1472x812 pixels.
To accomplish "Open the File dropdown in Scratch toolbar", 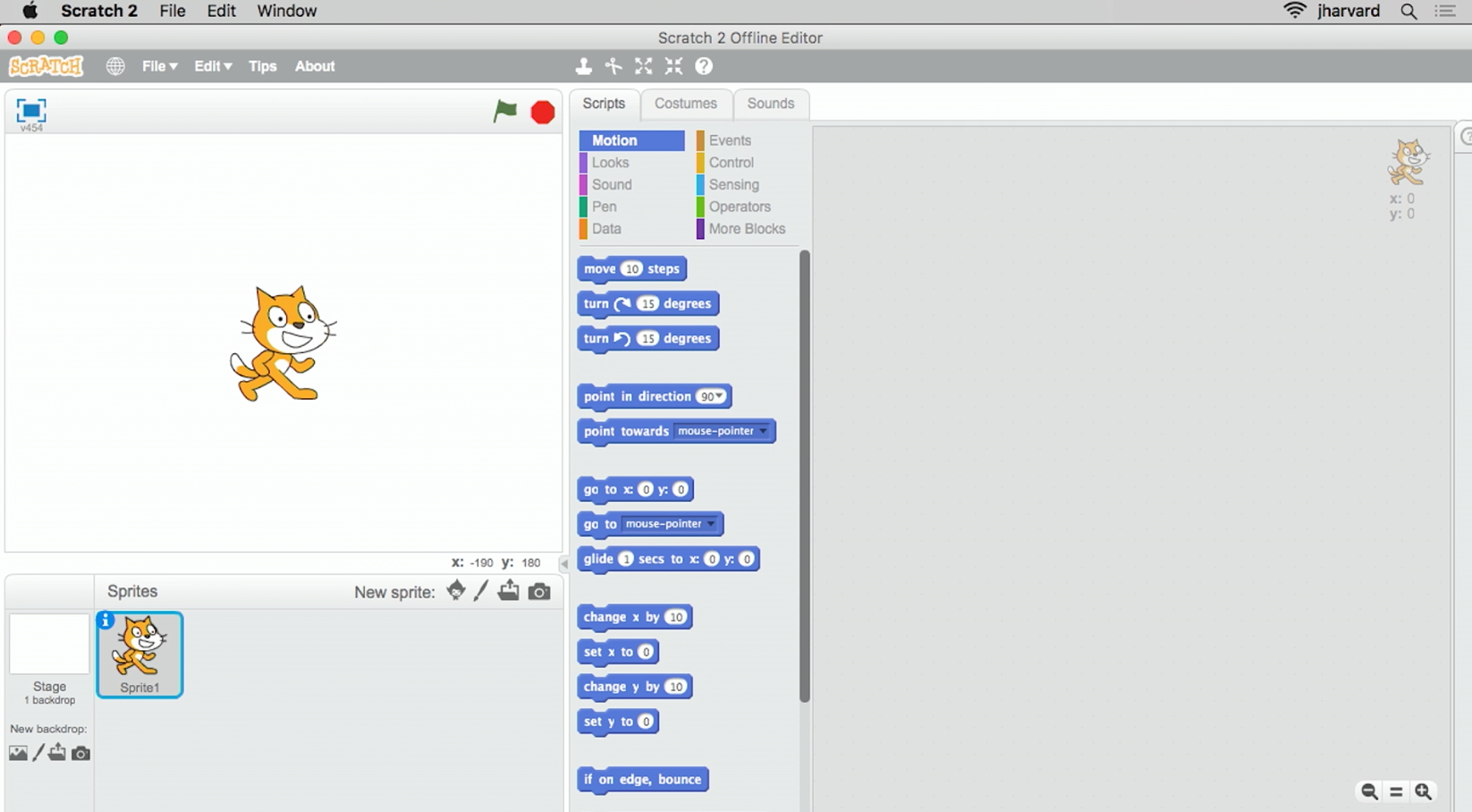I will click(x=159, y=66).
